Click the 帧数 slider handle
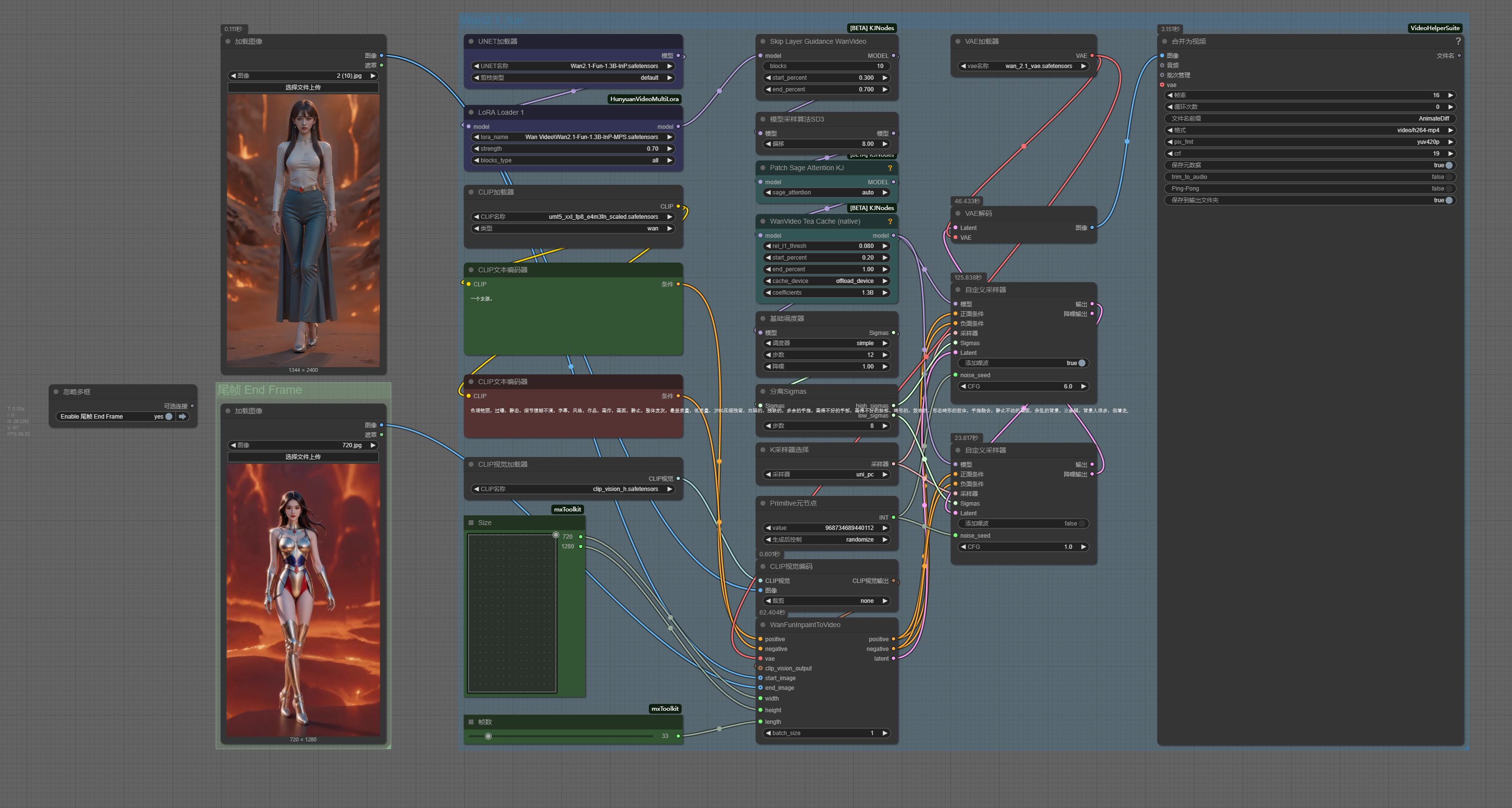This screenshot has width=1512, height=808. (x=488, y=736)
